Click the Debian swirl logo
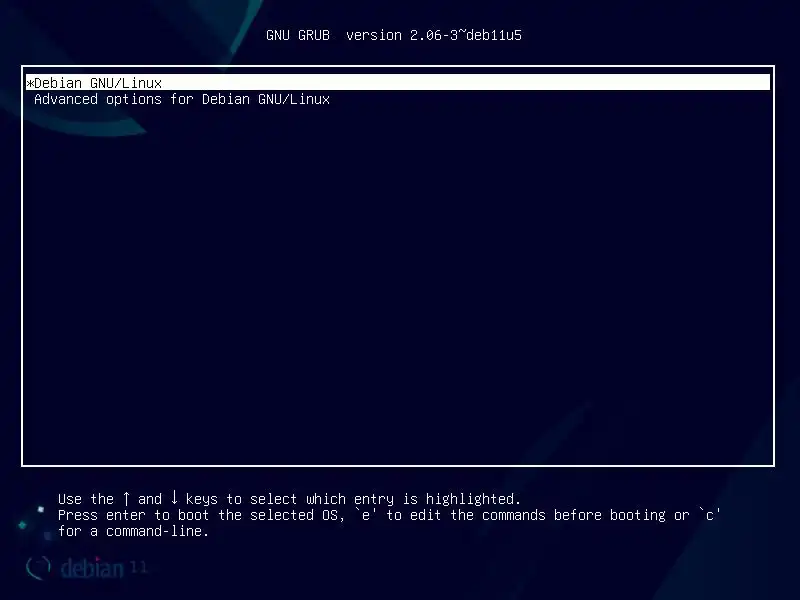The height and width of the screenshot is (600, 800). [x=39, y=567]
